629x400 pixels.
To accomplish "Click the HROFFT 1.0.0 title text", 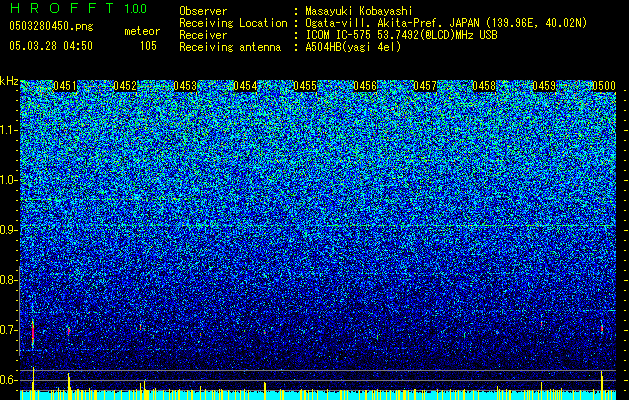I will [79, 8].
